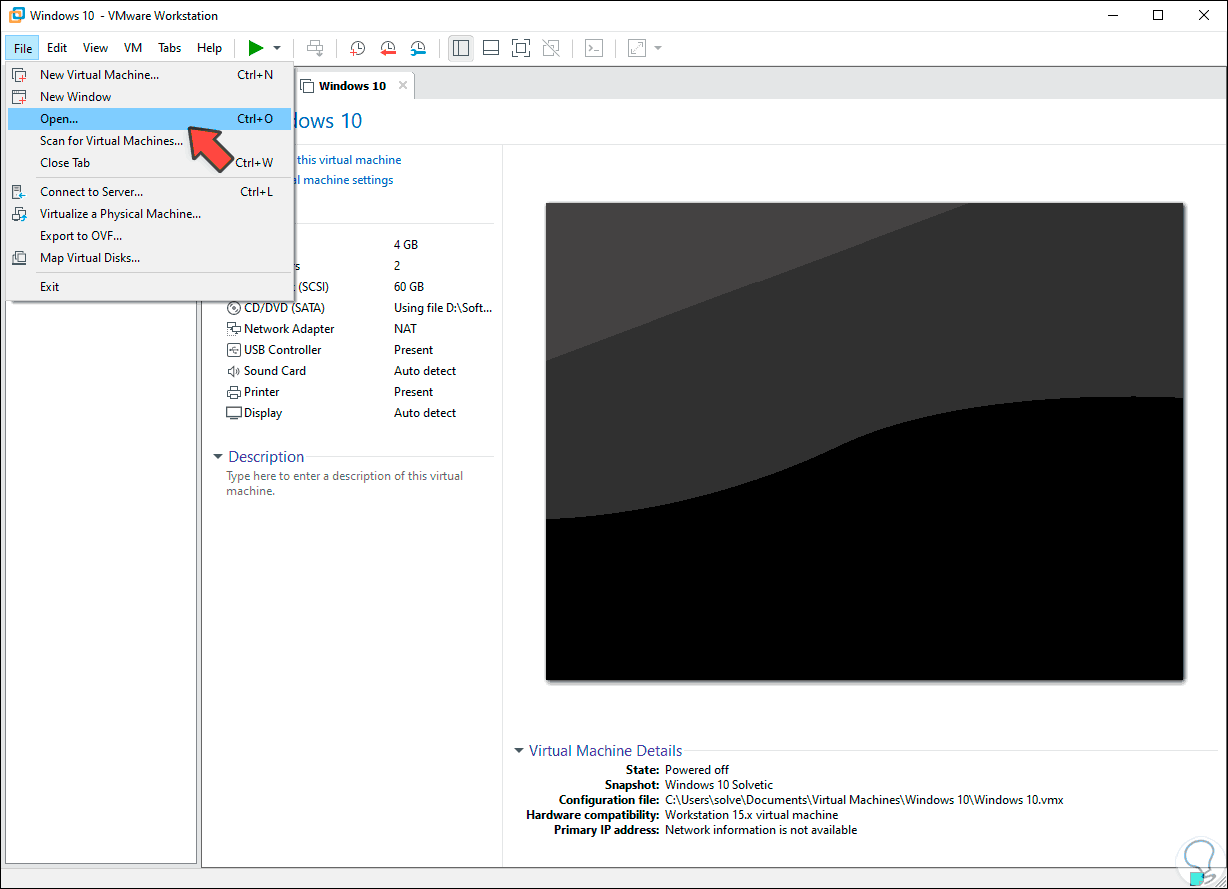Select Connect to Server... menu entry
The width and height of the screenshot is (1228, 889).
point(149,192)
